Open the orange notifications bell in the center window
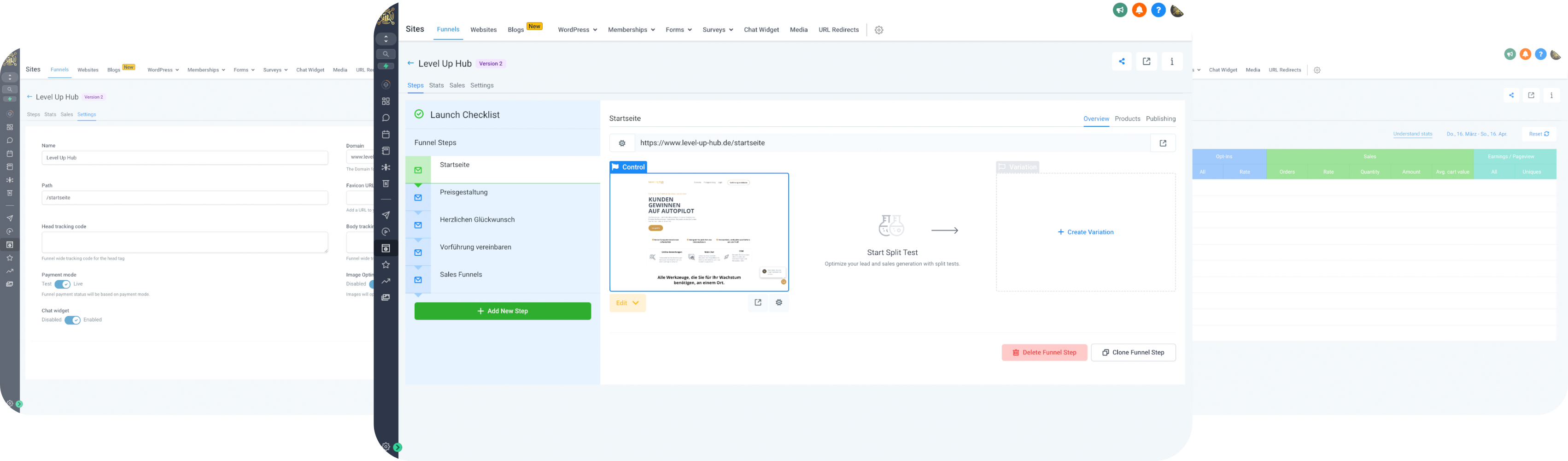 pyautogui.click(x=1139, y=10)
